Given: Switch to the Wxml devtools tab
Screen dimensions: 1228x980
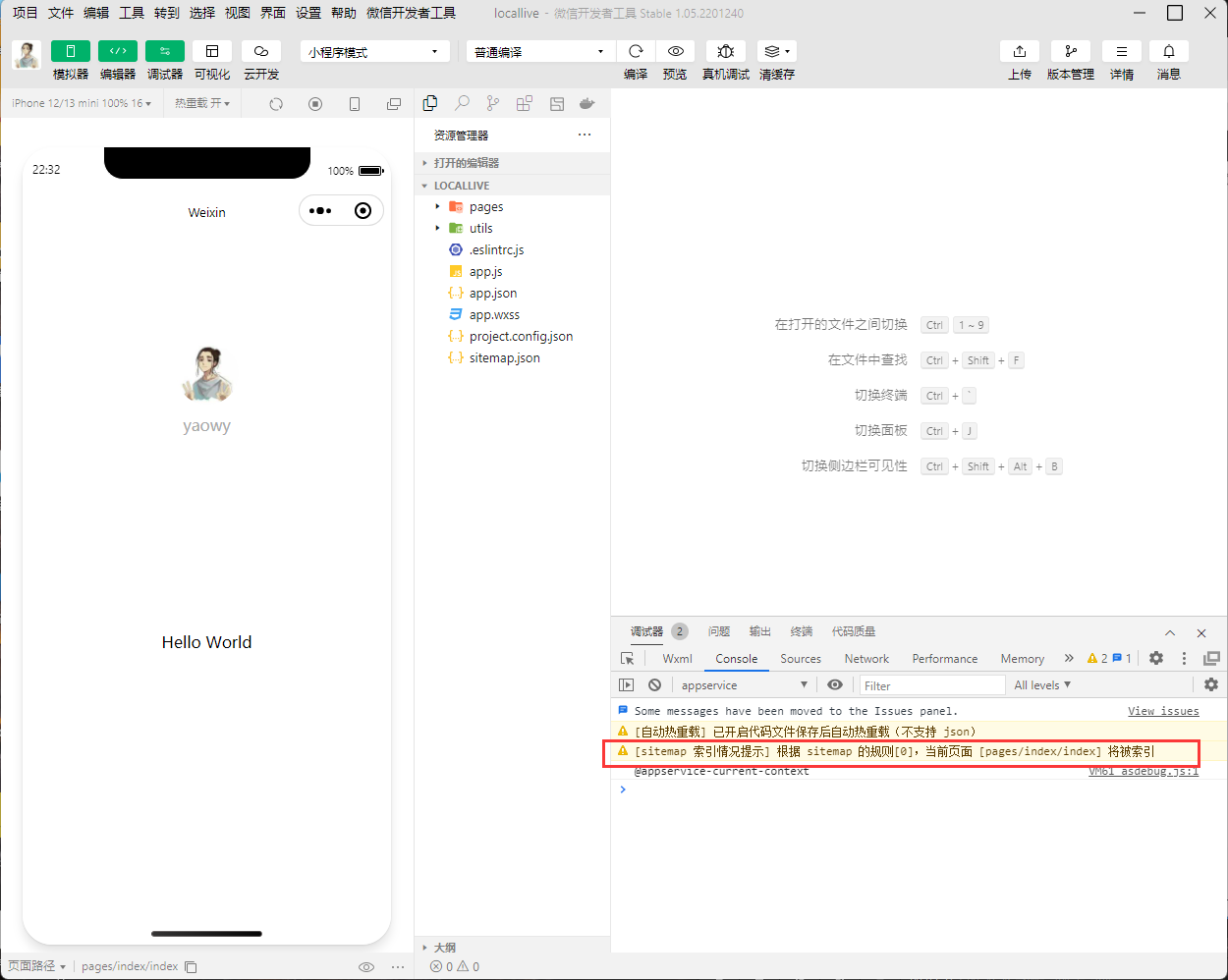Looking at the screenshot, I should (x=678, y=659).
